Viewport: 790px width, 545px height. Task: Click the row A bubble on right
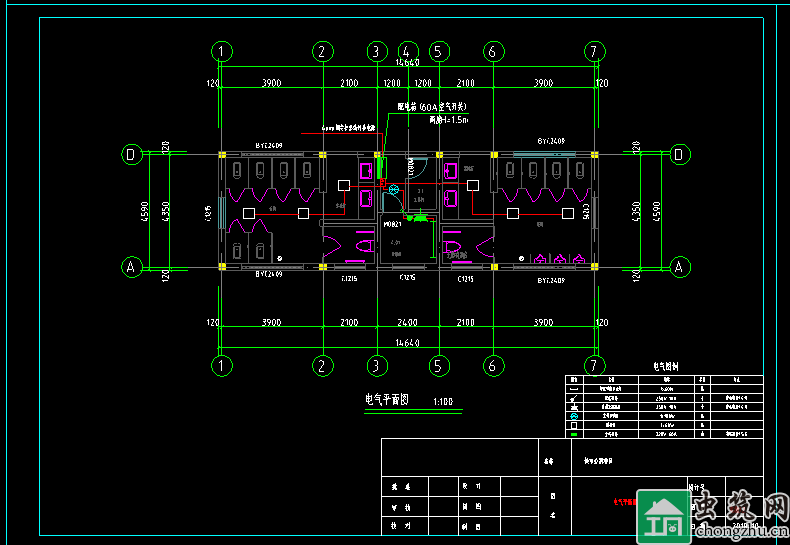(679, 267)
